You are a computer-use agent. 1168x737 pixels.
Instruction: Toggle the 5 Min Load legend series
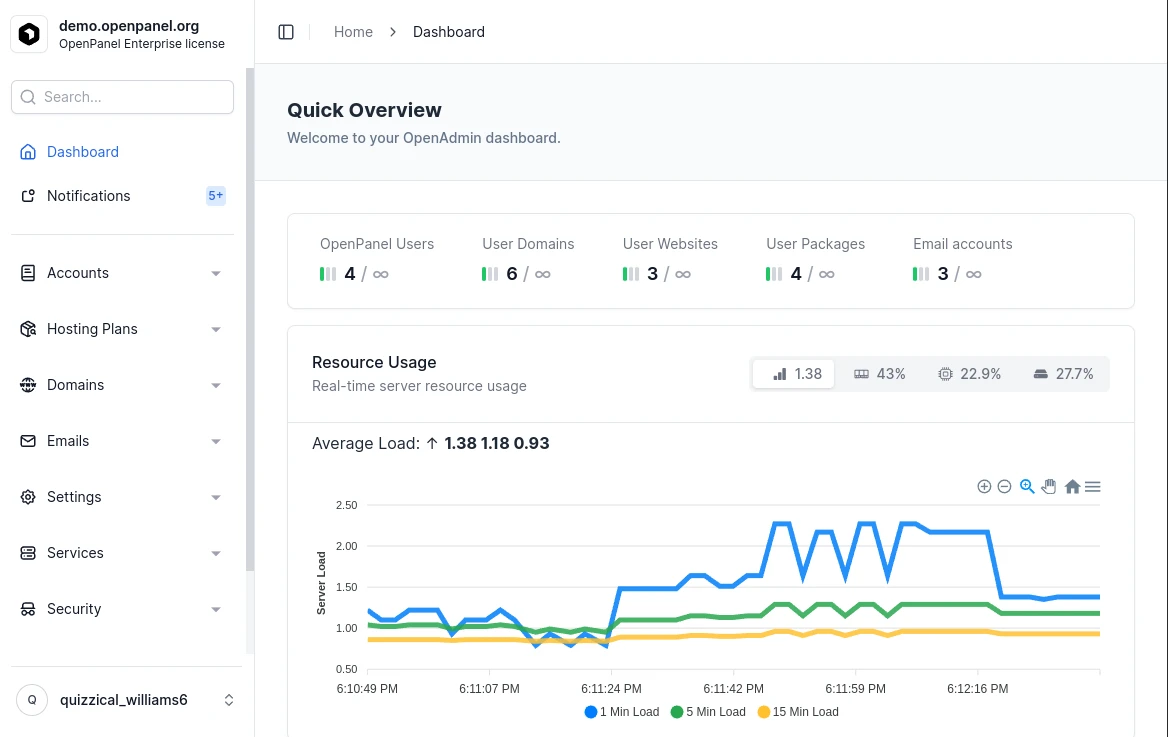(708, 712)
